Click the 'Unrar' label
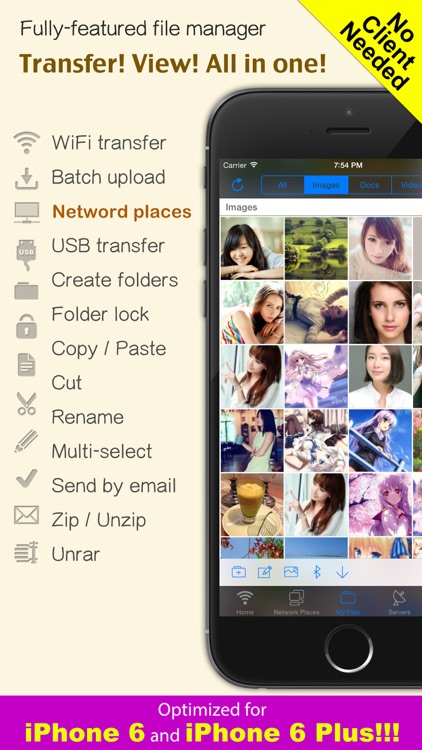The image size is (422, 750). pos(76,554)
